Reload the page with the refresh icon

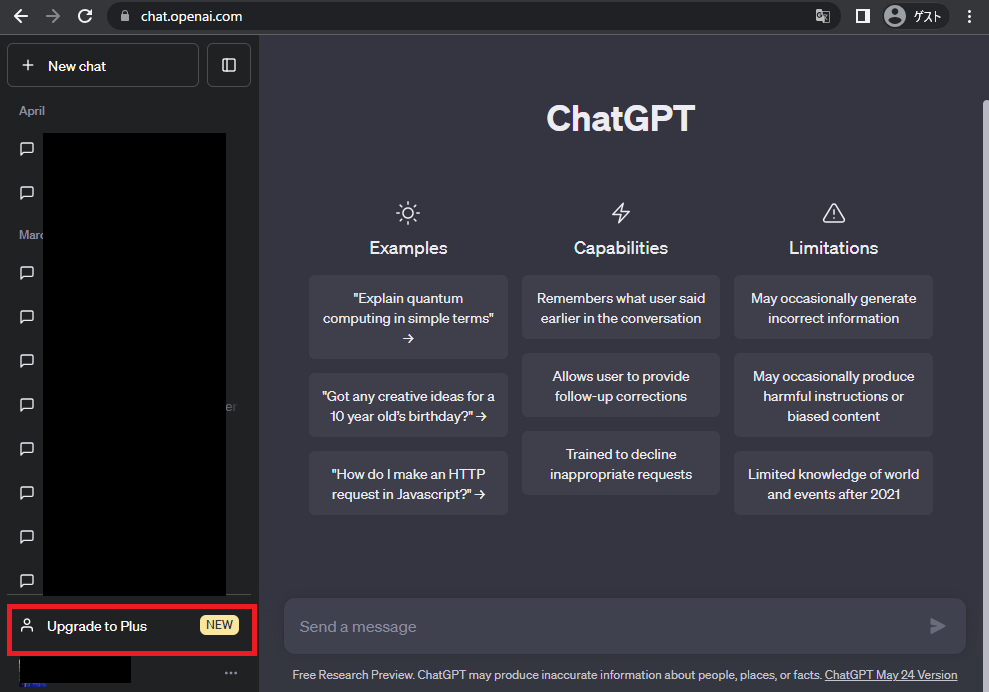tap(84, 16)
